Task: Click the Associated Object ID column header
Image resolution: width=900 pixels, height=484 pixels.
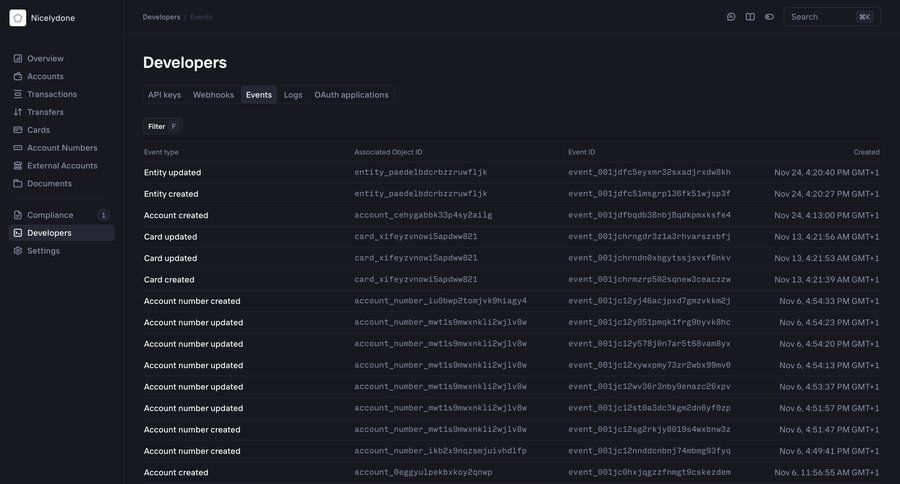Action: (x=388, y=152)
